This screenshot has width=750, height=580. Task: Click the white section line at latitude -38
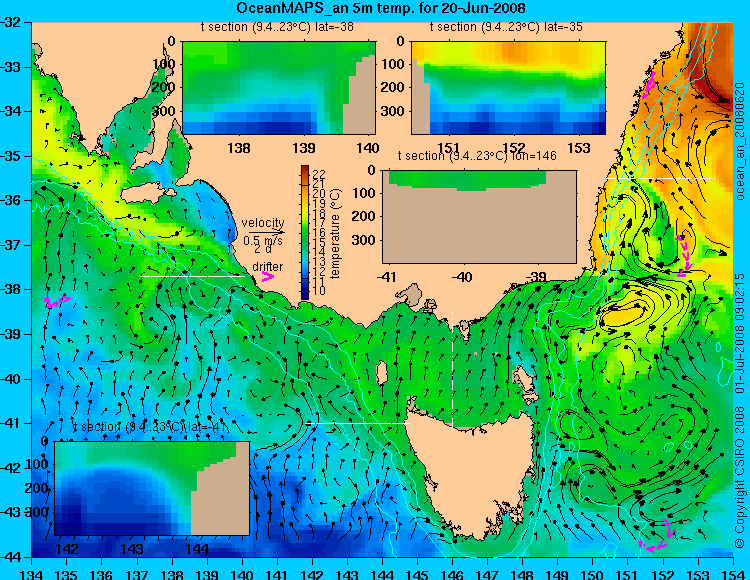(x=193, y=276)
